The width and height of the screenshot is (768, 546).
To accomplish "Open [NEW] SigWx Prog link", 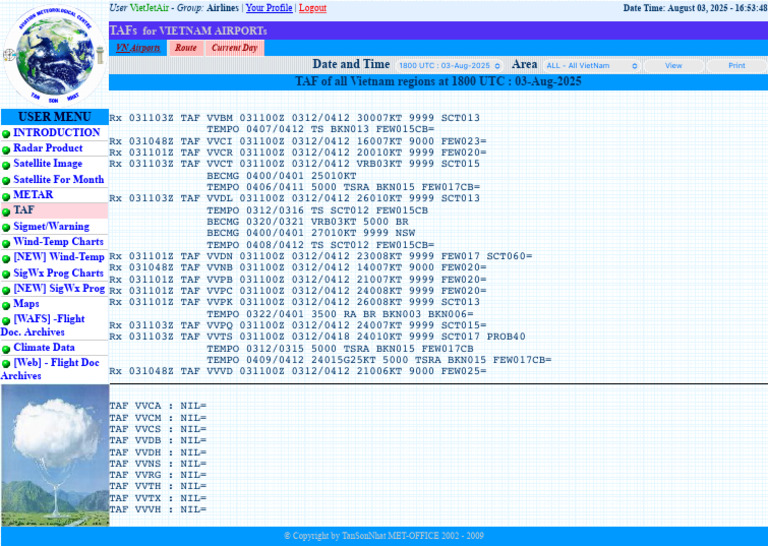I will 59,288.
